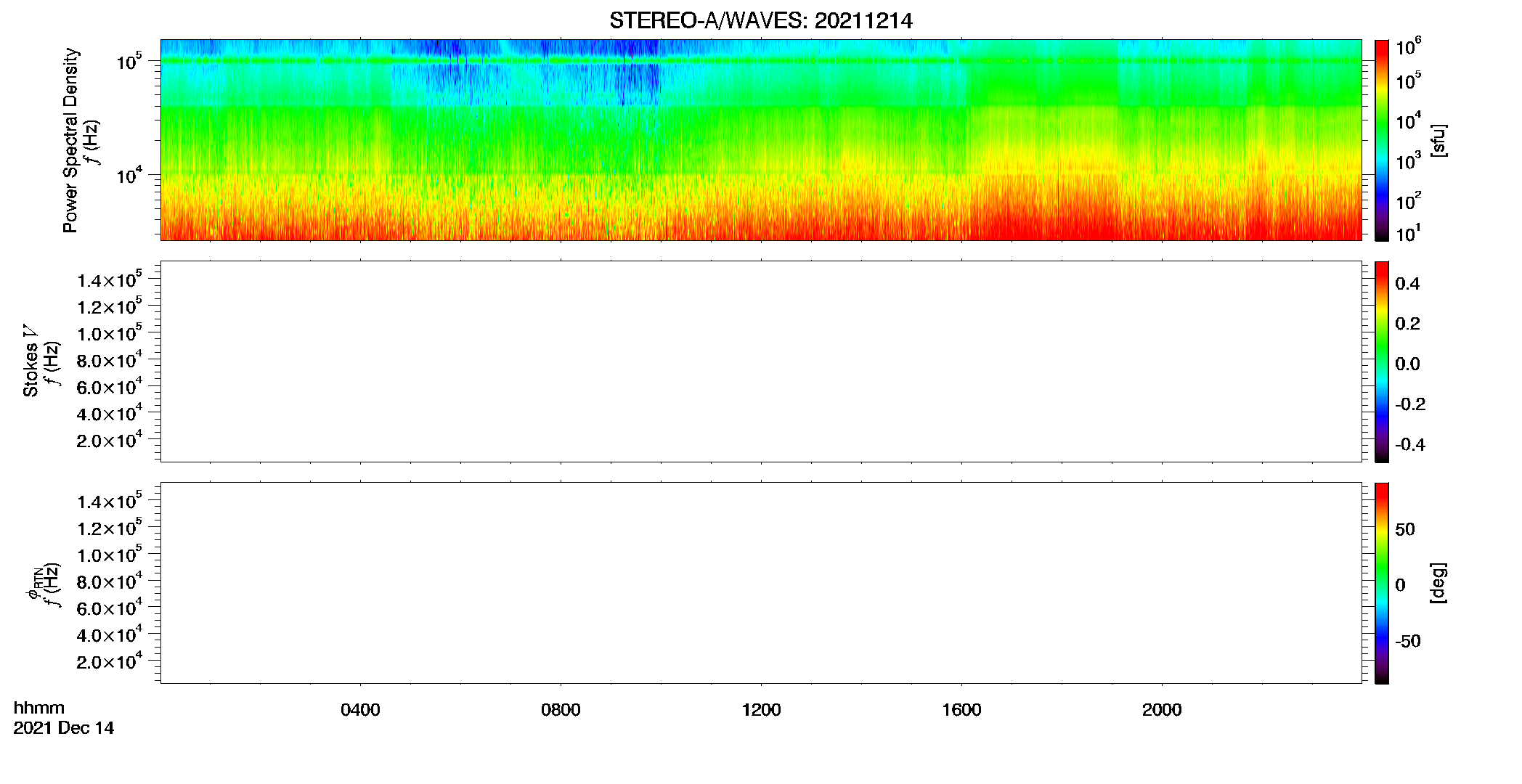The image size is (1522, 784).
Task: Click the Power Spectral Density axis title
Action: tap(70, 140)
